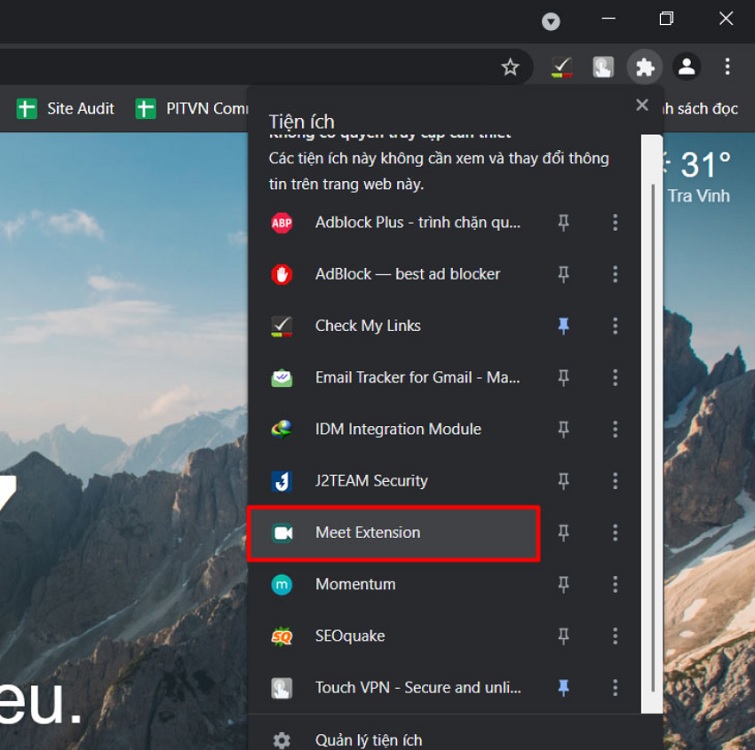This screenshot has width=755, height=750.
Task: Select the J2TEAM Security entry
Action: (x=371, y=481)
